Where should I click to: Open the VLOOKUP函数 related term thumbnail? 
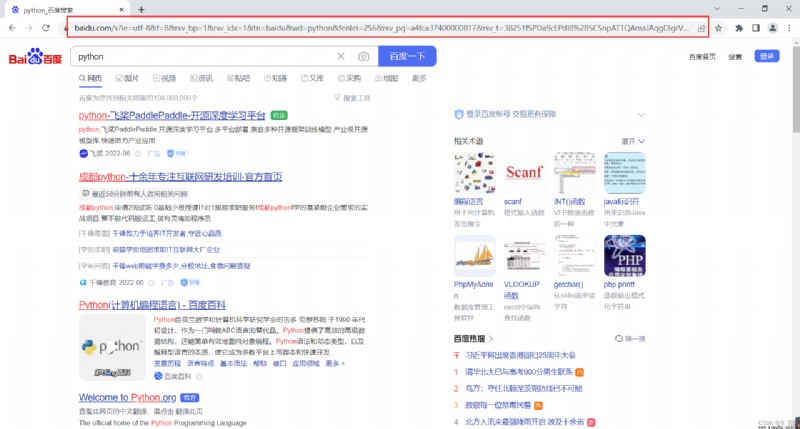pyautogui.click(x=524, y=256)
